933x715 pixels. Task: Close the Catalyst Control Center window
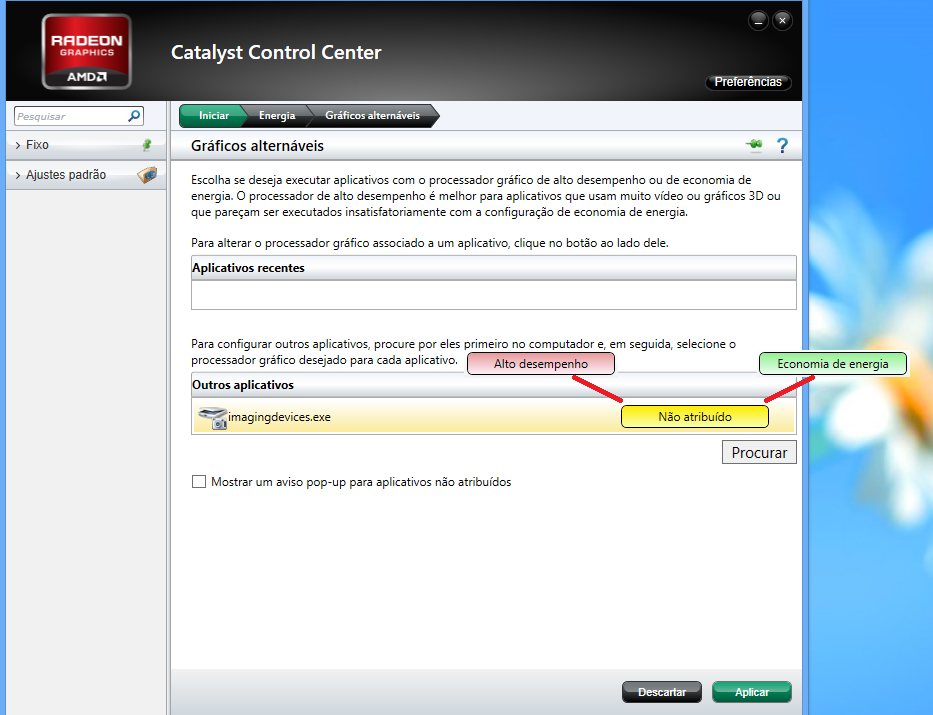pyautogui.click(x=782, y=19)
